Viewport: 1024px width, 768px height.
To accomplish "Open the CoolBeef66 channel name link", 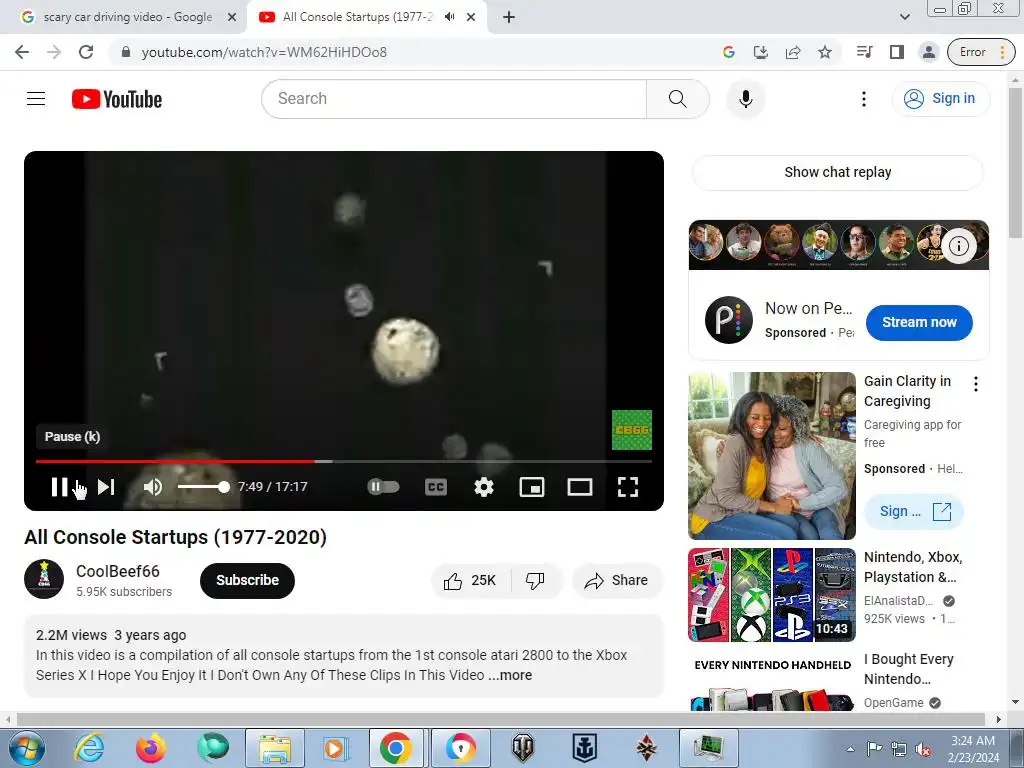I will (118, 571).
